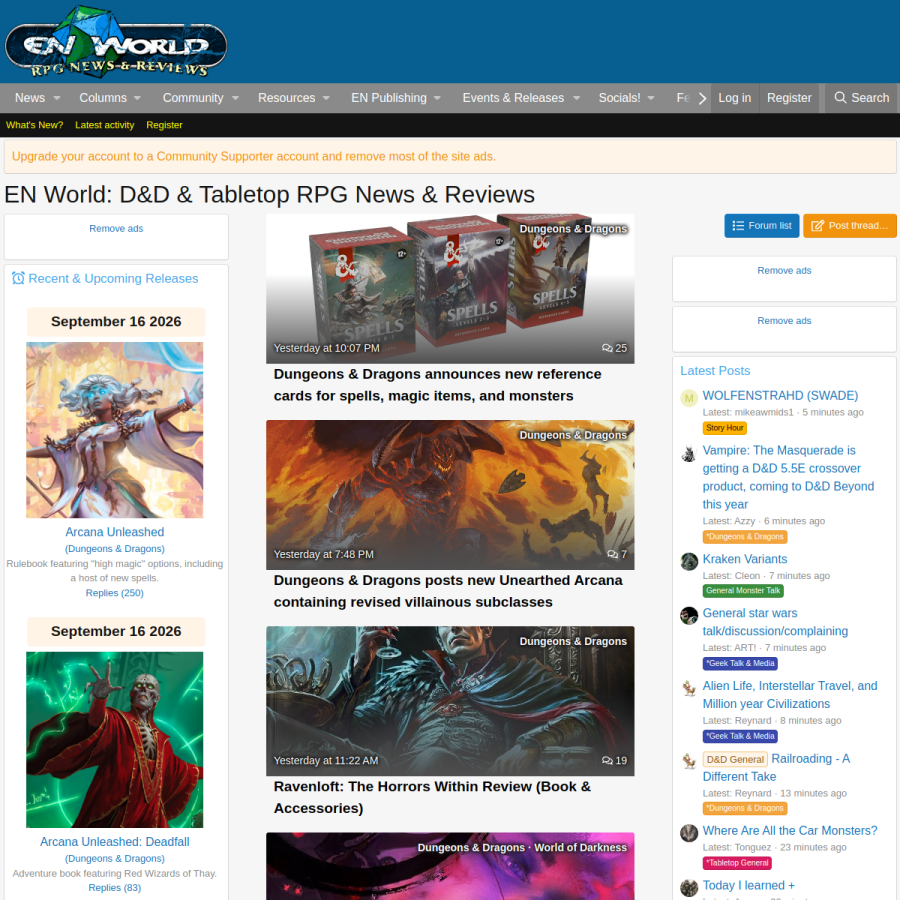Screen dimensions: 900x900
Task: Open What's New? in sub-navigation
Action: [x=34, y=125]
